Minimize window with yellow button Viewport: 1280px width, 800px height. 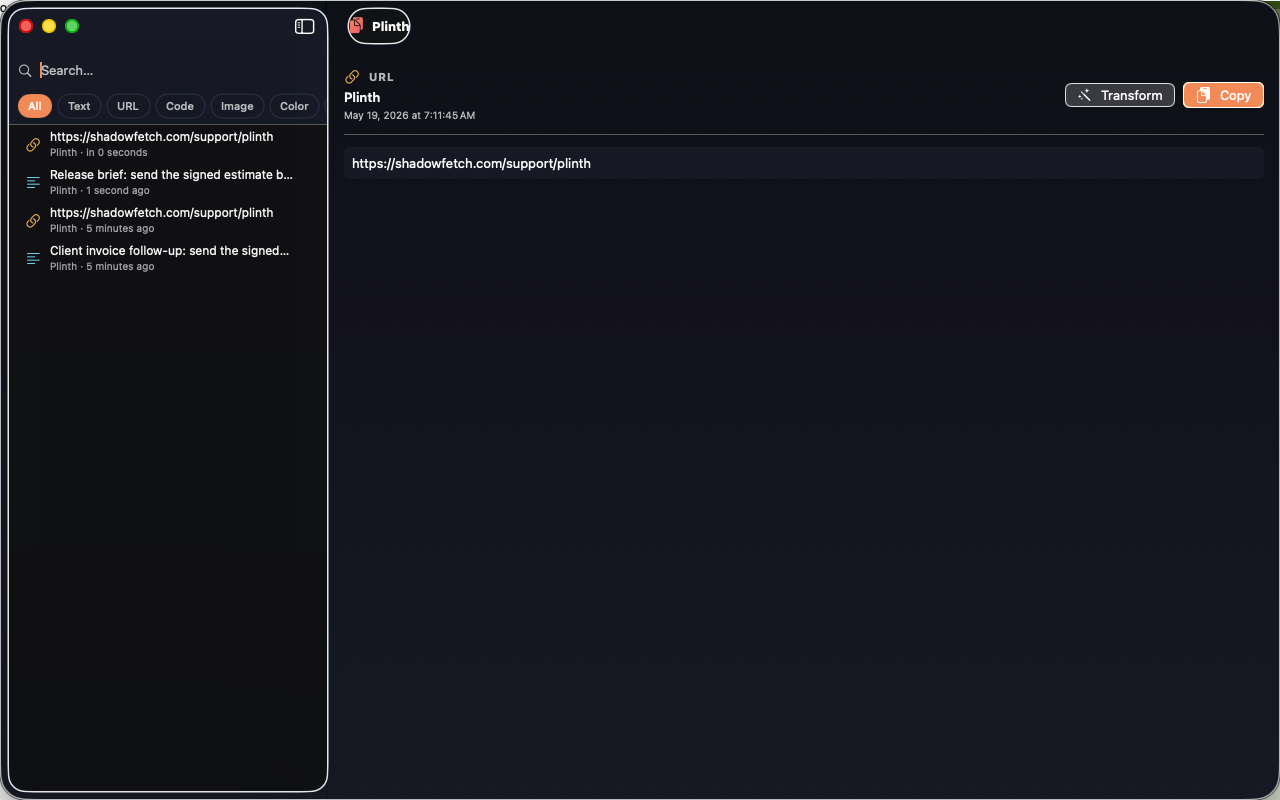[49, 26]
